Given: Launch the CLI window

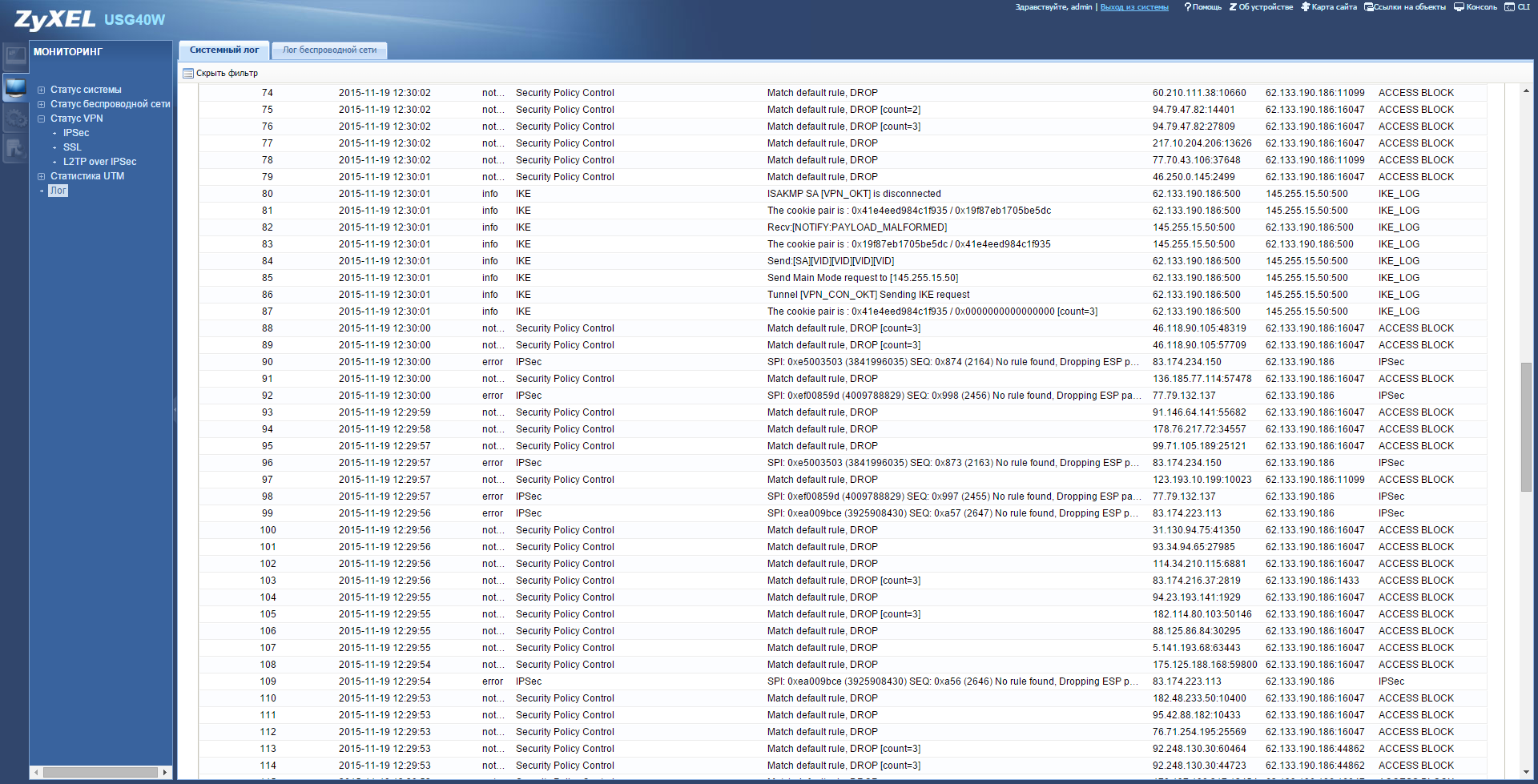Looking at the screenshot, I should coord(1517,7).
